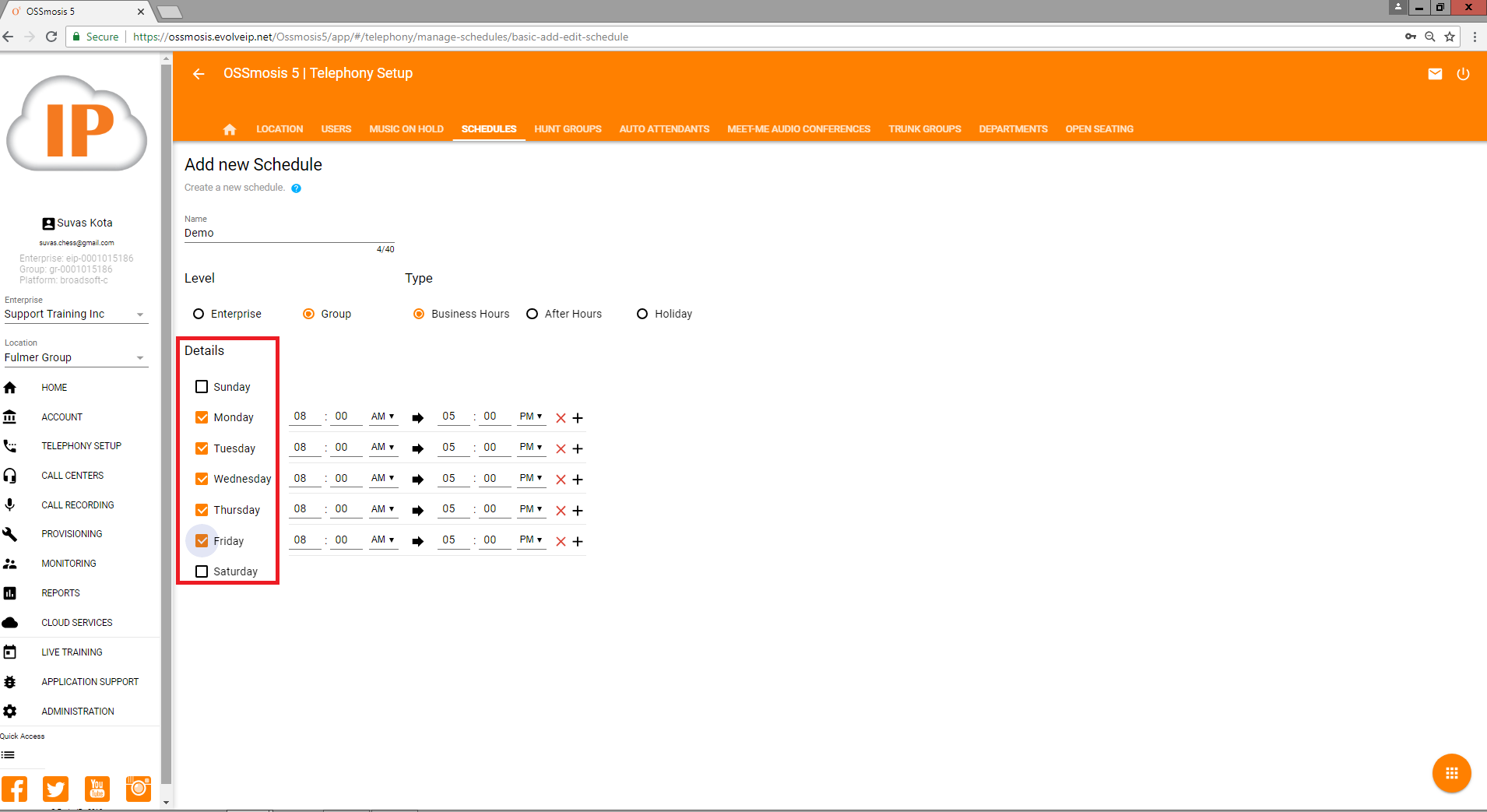Select the Holiday type radio button

[642, 314]
